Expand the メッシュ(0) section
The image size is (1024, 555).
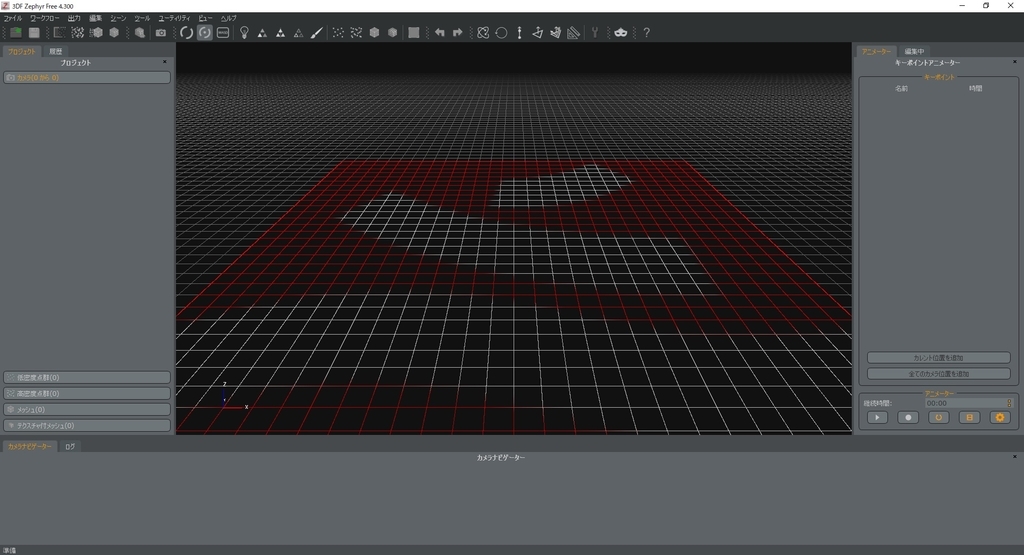(87, 409)
